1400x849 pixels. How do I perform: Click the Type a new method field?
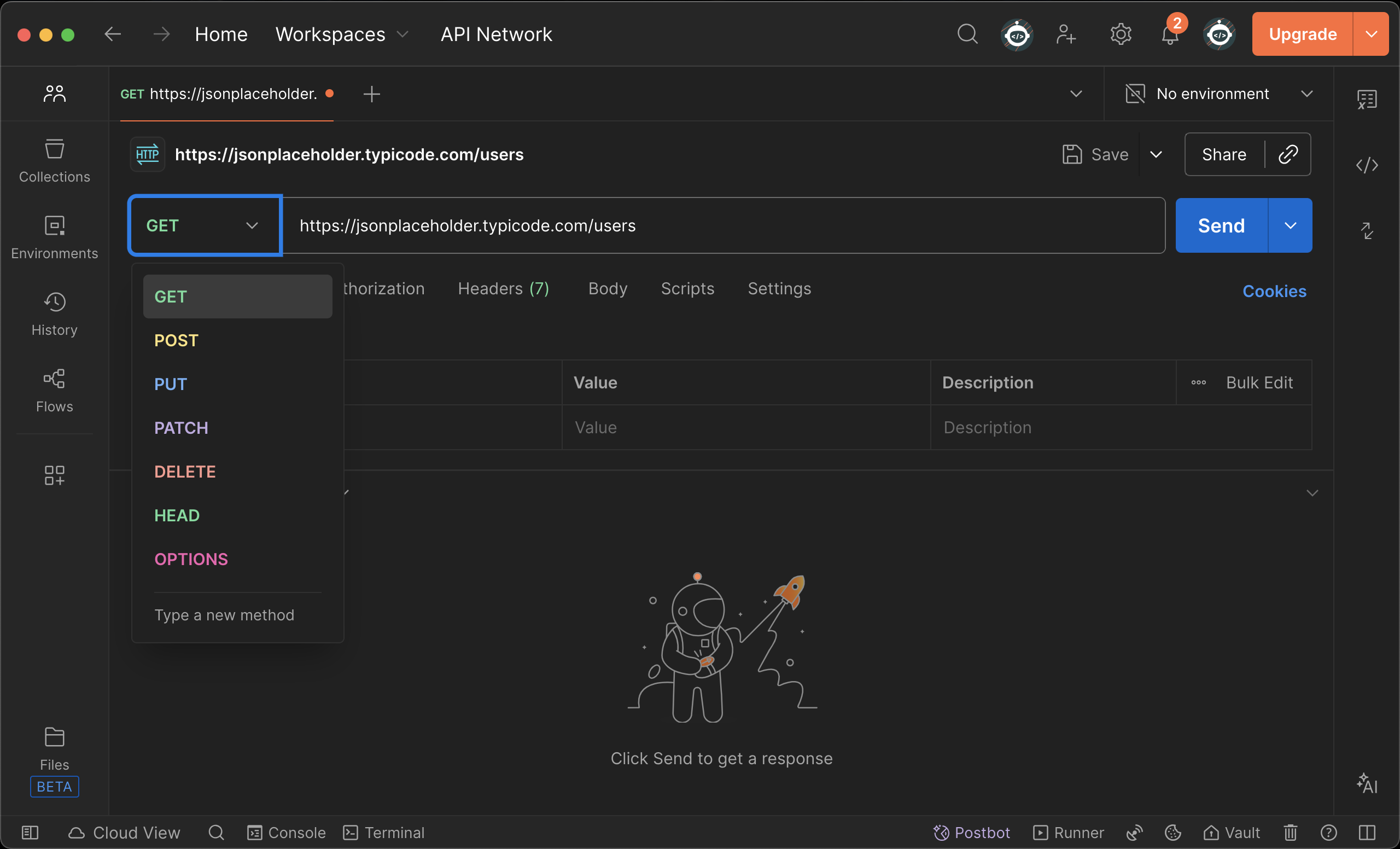coord(224,615)
